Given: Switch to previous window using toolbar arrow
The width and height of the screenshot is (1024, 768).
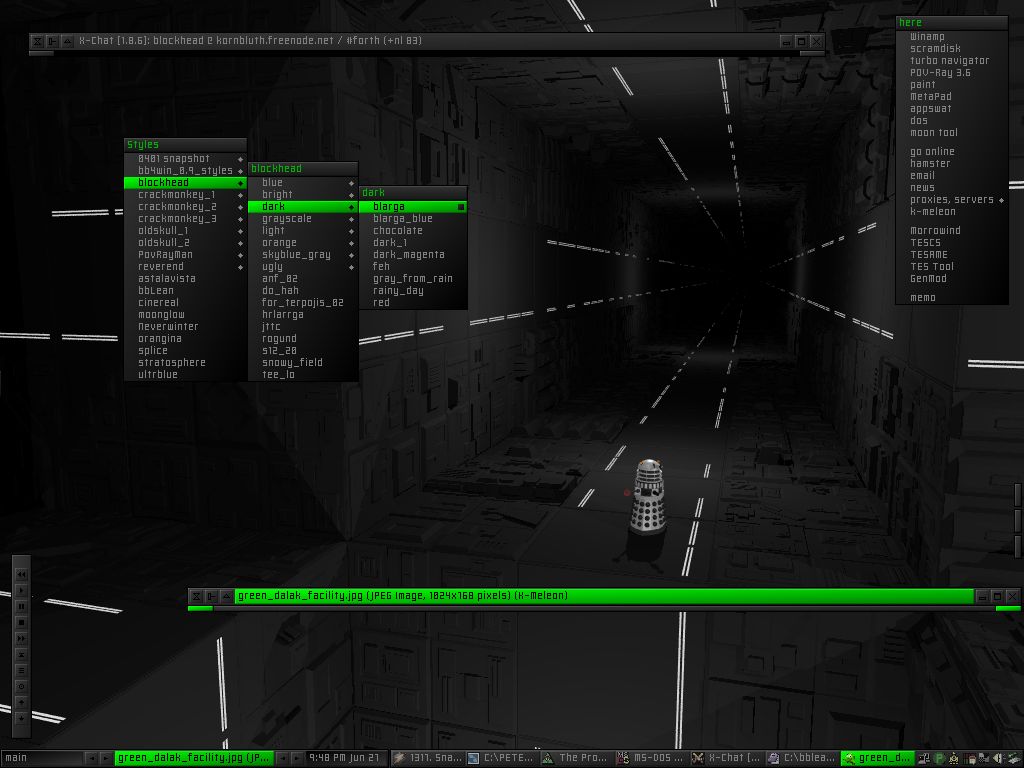Looking at the screenshot, I should (282, 758).
